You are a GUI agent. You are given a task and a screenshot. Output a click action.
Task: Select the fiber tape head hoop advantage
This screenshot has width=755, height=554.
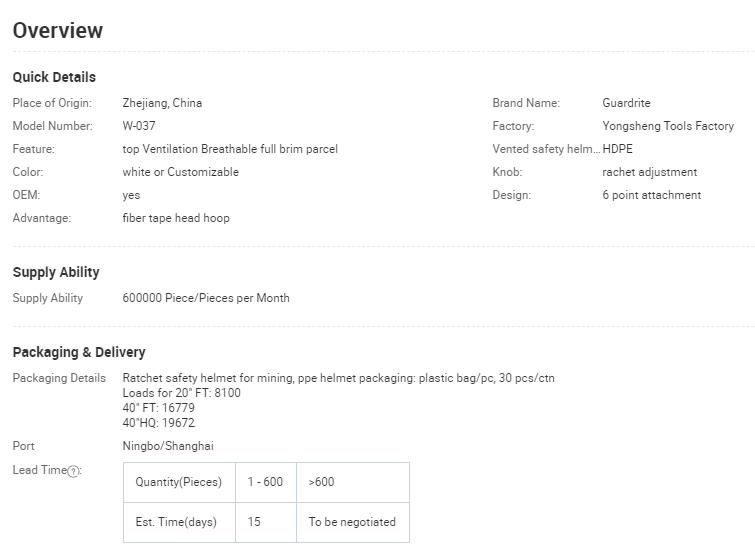(x=175, y=218)
